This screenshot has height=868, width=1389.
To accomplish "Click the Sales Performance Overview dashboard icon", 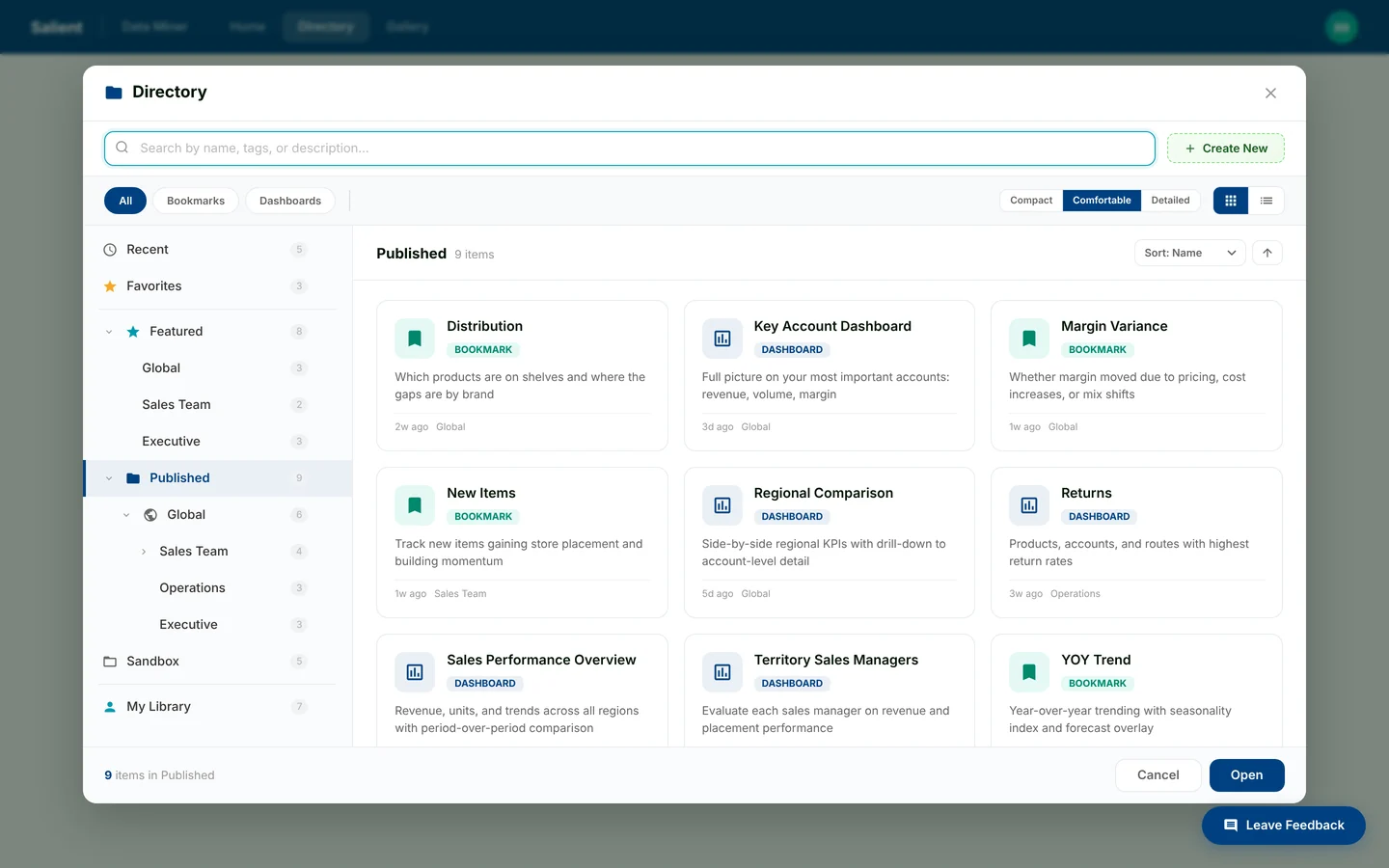I will point(415,672).
